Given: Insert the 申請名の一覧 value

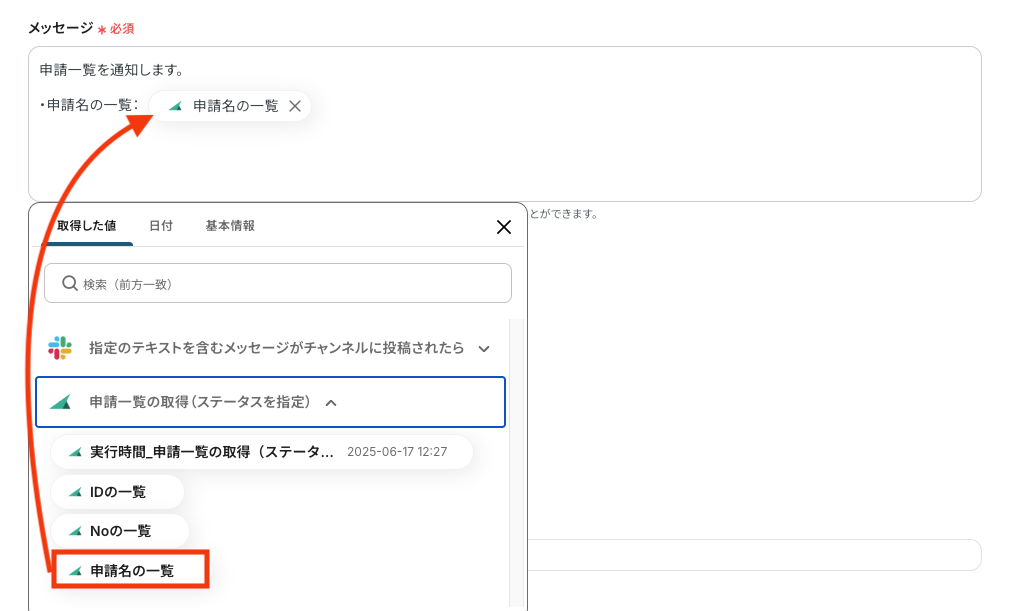Looking at the screenshot, I should tap(132, 571).
